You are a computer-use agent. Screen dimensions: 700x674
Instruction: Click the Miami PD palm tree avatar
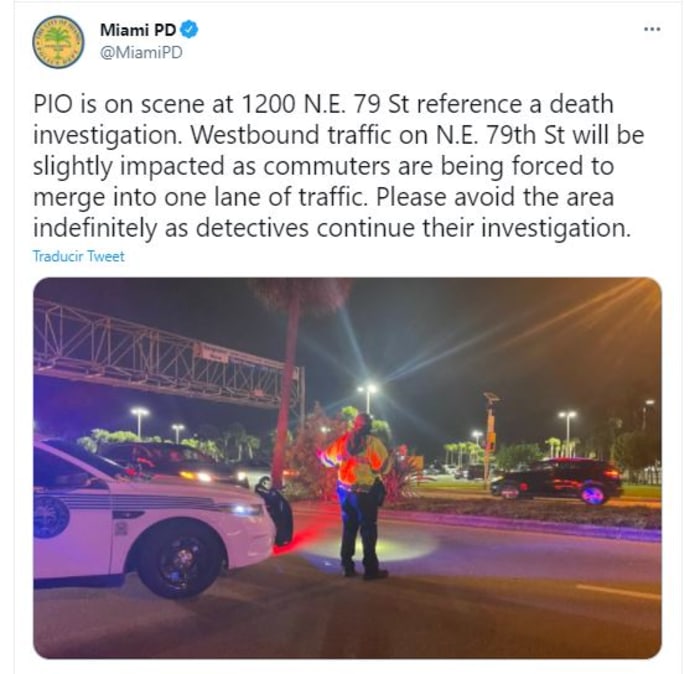click(x=58, y=42)
